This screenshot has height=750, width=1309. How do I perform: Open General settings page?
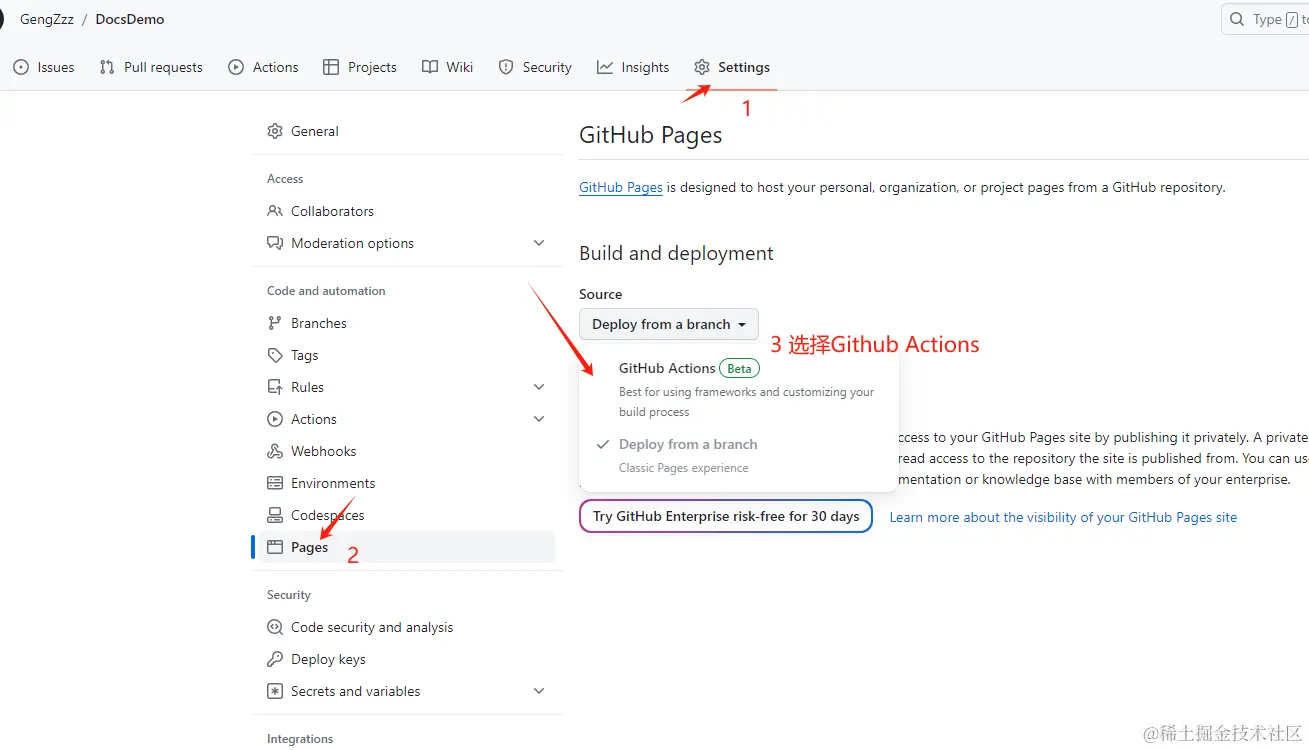click(407, 131)
